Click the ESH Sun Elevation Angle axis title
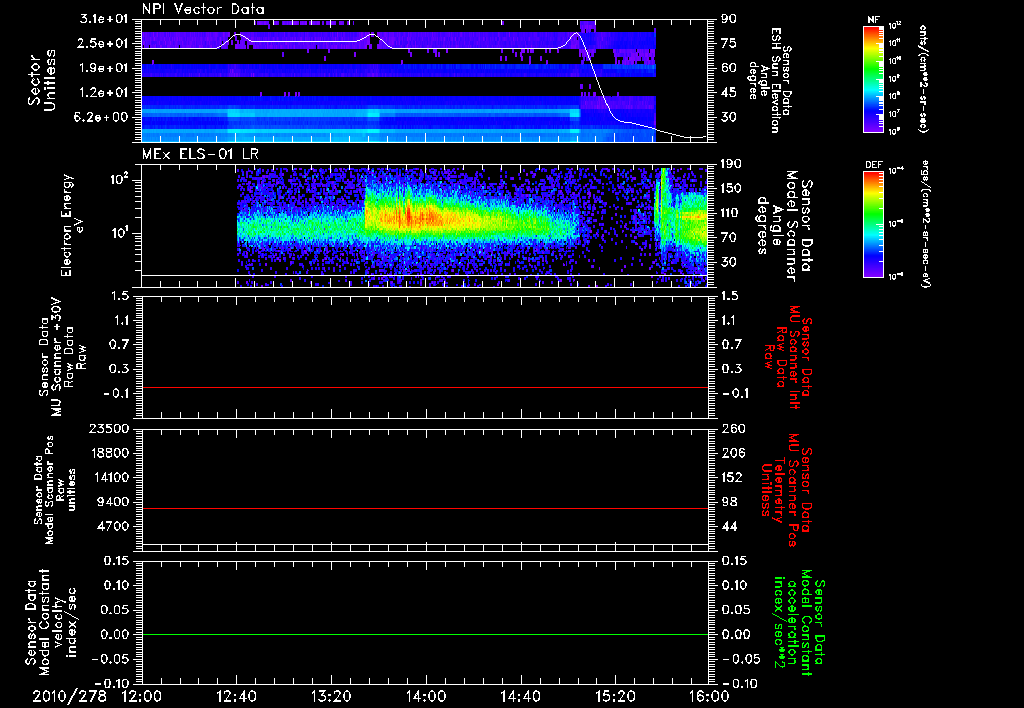1024x708 pixels. pos(771,80)
